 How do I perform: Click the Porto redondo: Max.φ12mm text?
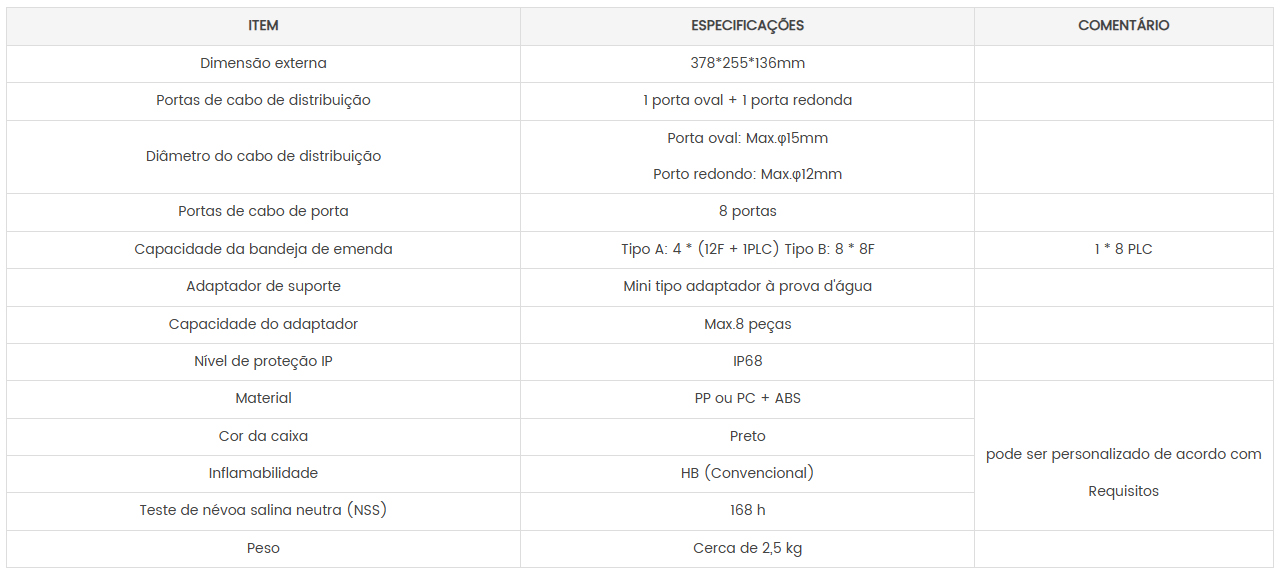[747, 174]
